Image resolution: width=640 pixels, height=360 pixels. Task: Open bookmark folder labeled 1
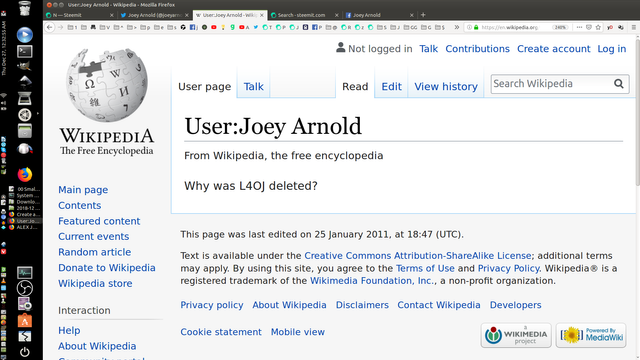click(x=72, y=27)
